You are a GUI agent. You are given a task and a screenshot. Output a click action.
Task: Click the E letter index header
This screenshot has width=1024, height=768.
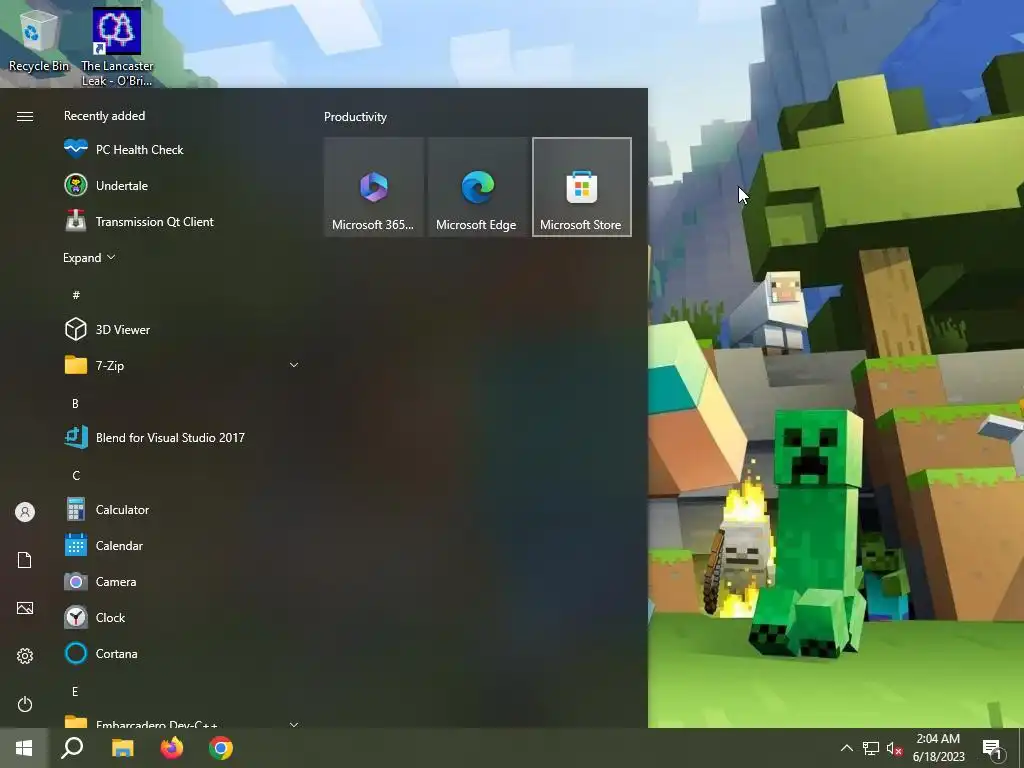[x=75, y=692]
